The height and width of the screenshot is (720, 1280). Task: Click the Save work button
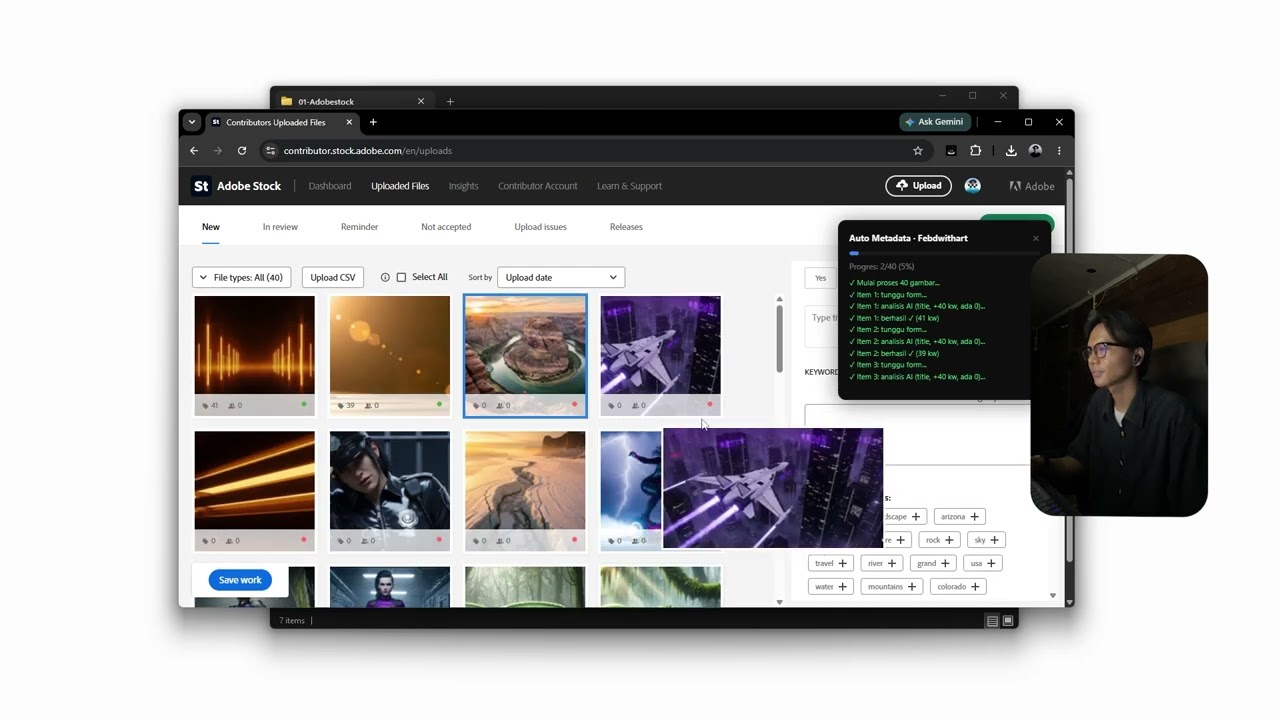[x=240, y=580]
